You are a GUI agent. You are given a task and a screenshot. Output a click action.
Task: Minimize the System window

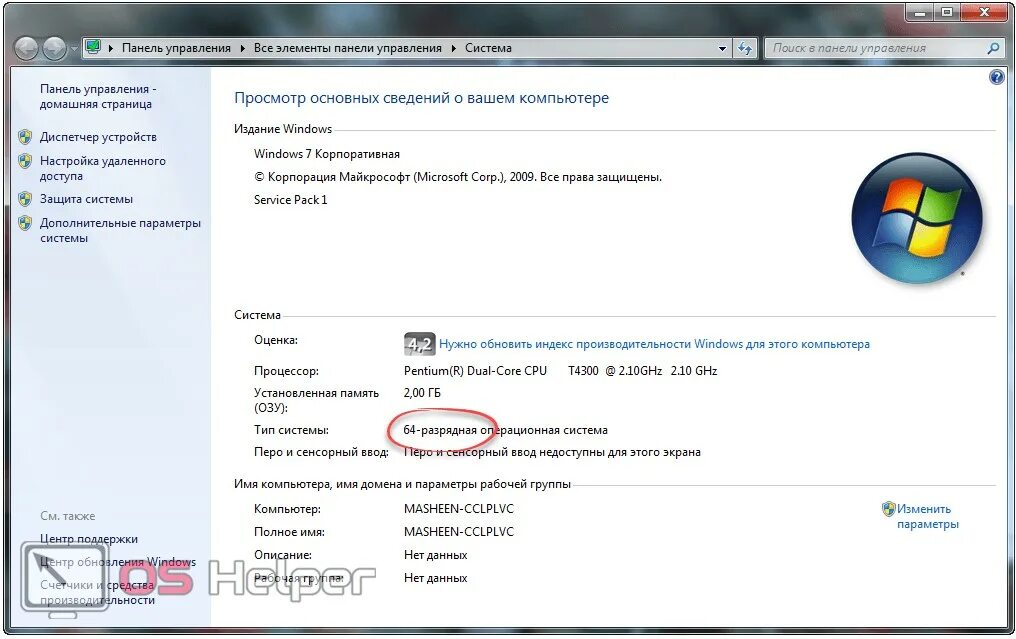[x=920, y=12]
